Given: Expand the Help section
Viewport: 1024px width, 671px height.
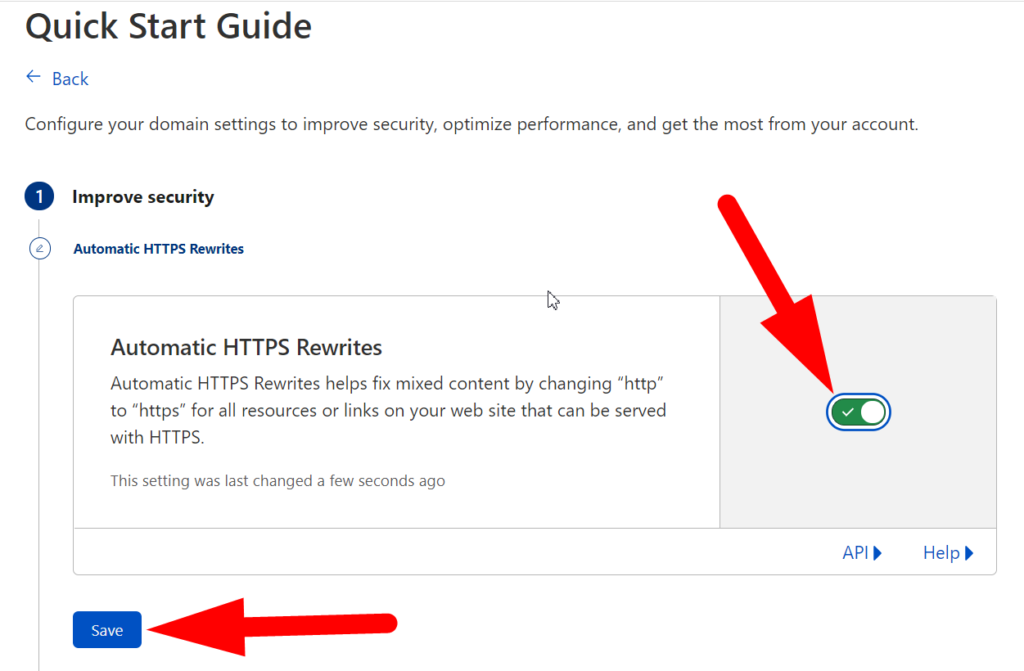Looking at the screenshot, I should coord(948,553).
